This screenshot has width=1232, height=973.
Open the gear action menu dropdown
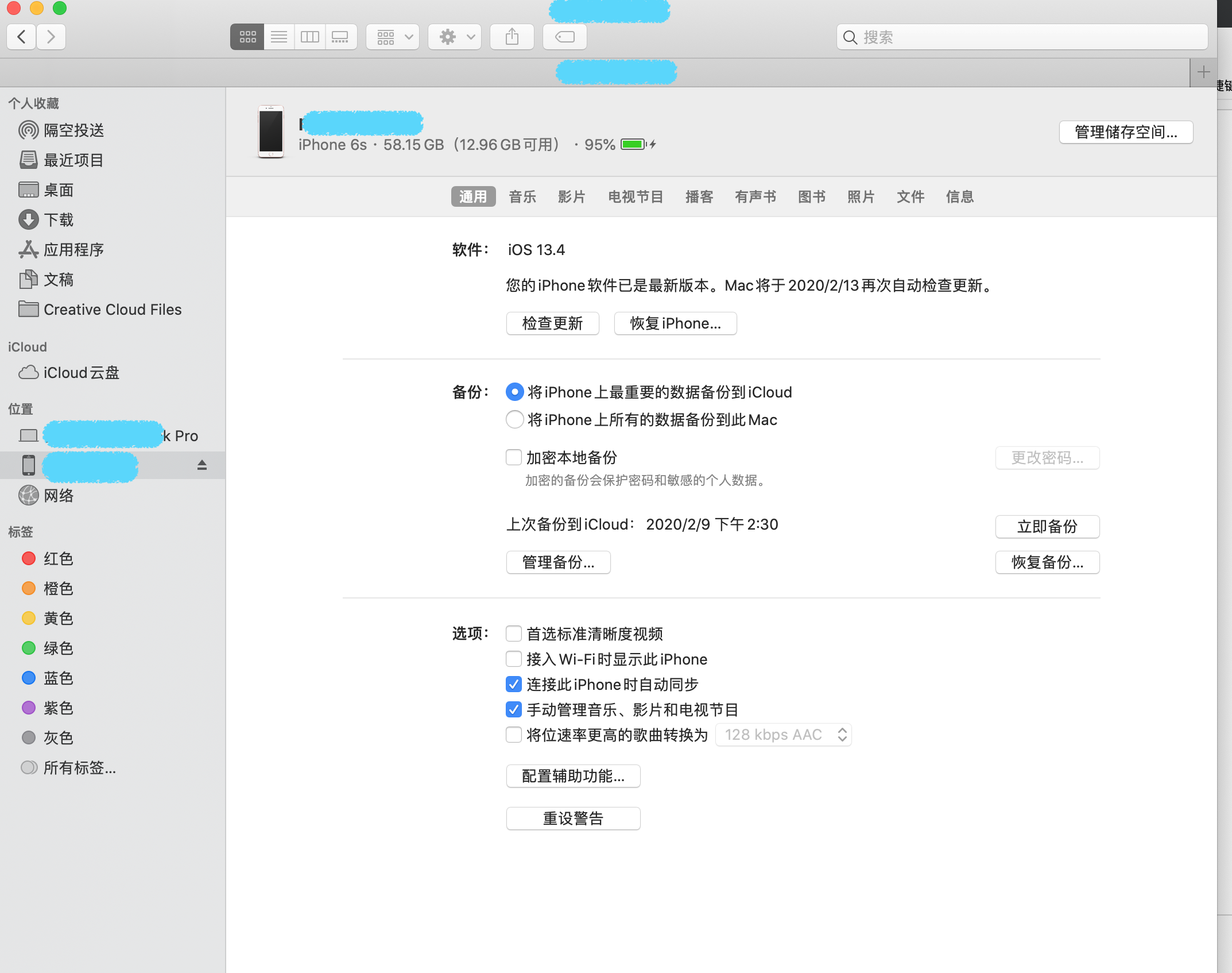tap(455, 37)
